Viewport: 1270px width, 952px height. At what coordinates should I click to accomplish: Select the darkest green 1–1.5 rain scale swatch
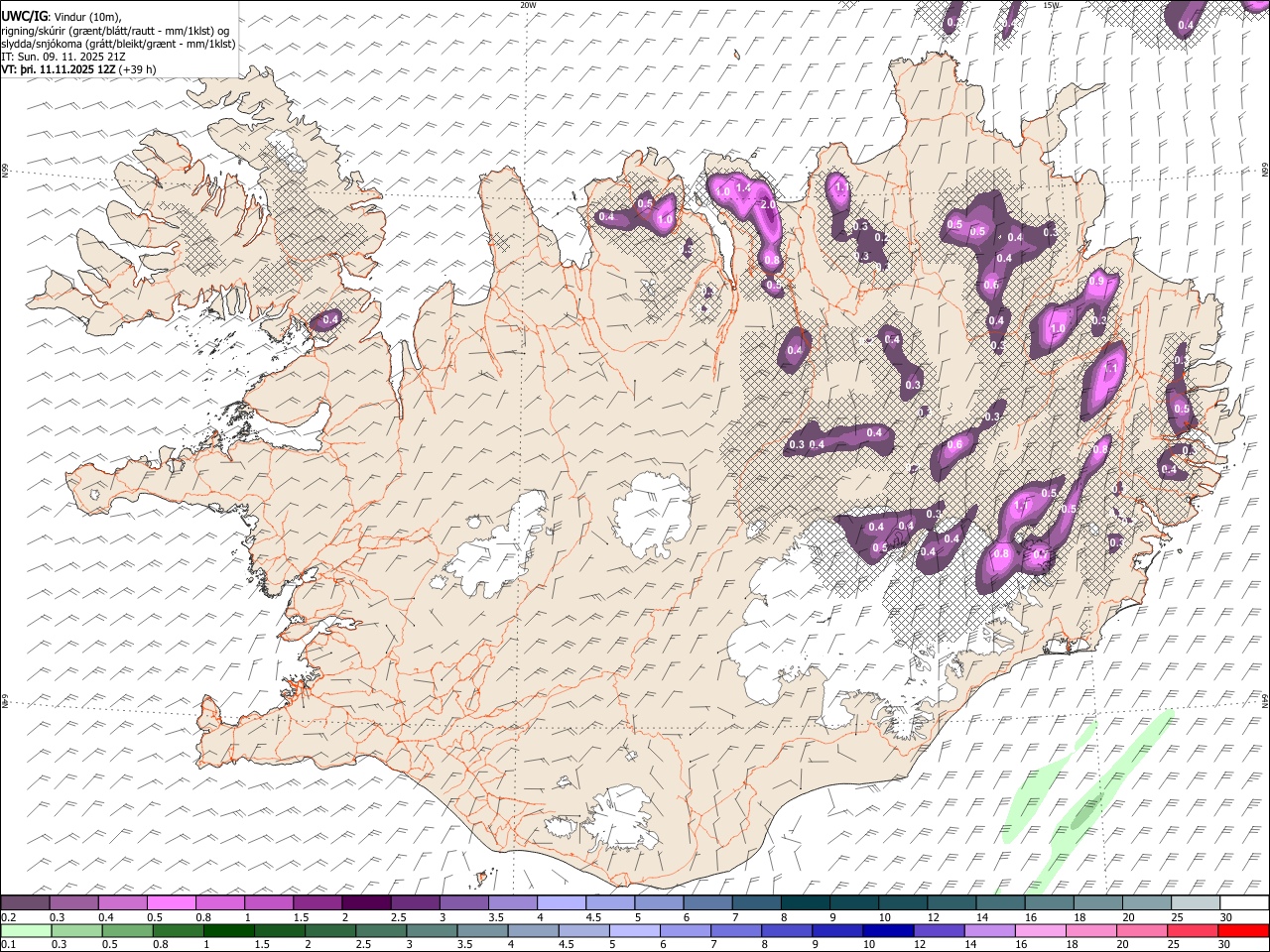(x=229, y=930)
